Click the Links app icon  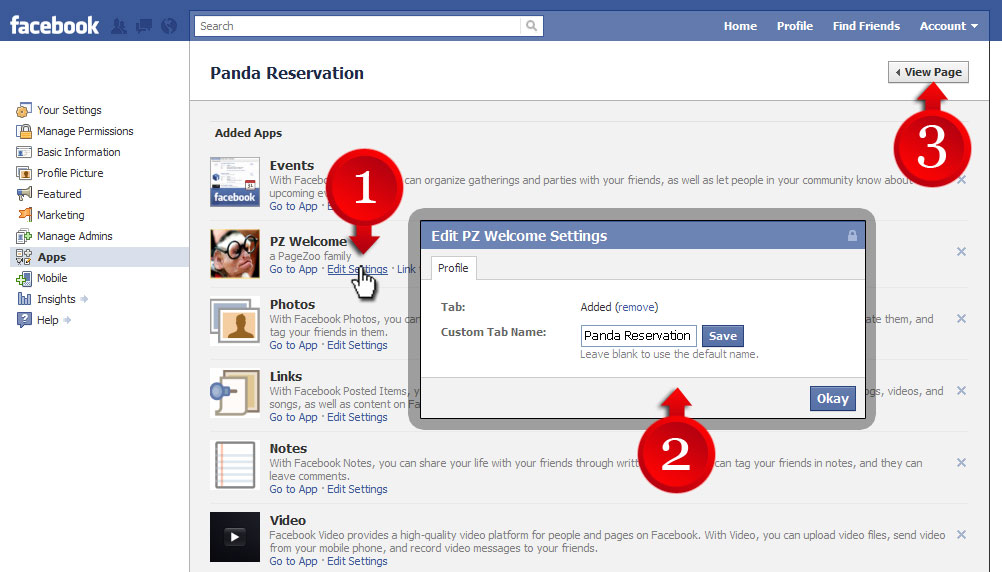(235, 393)
